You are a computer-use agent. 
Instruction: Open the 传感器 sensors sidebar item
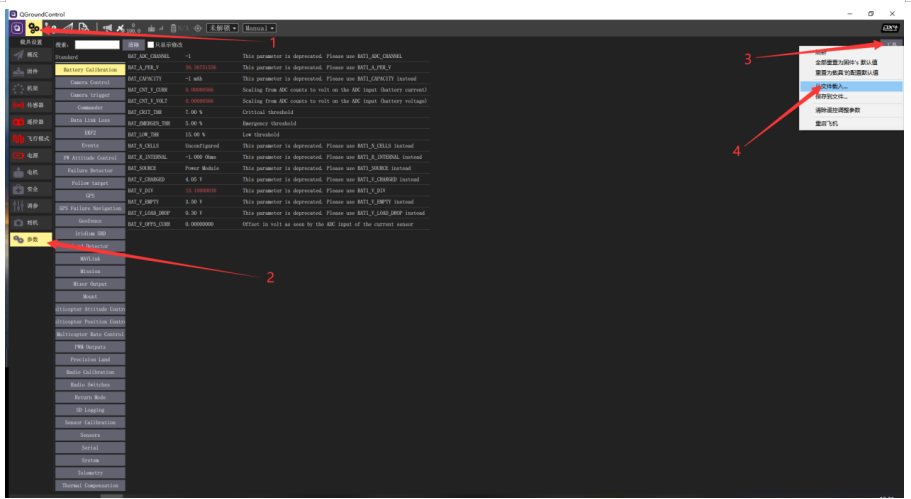(x=31, y=105)
